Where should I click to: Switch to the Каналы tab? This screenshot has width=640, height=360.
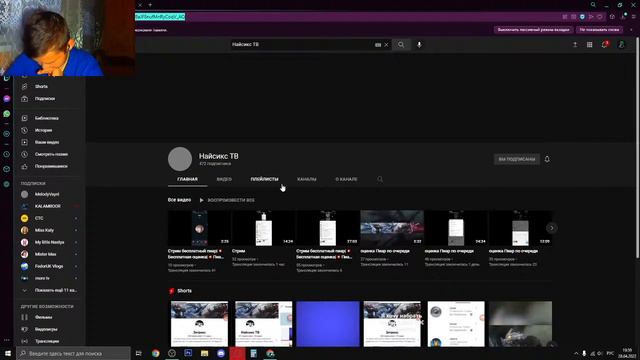pos(307,179)
